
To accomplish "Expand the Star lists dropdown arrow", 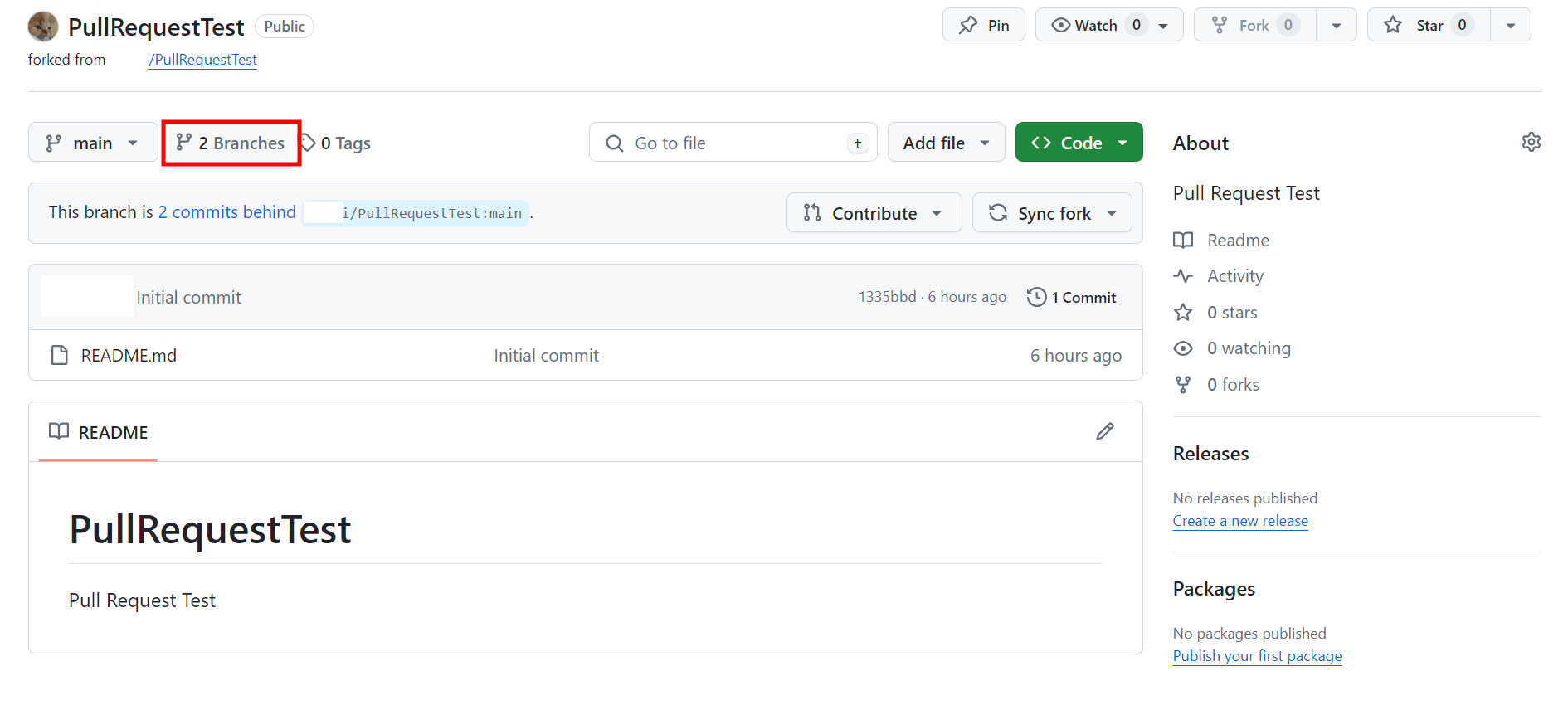I will tap(1511, 25).
